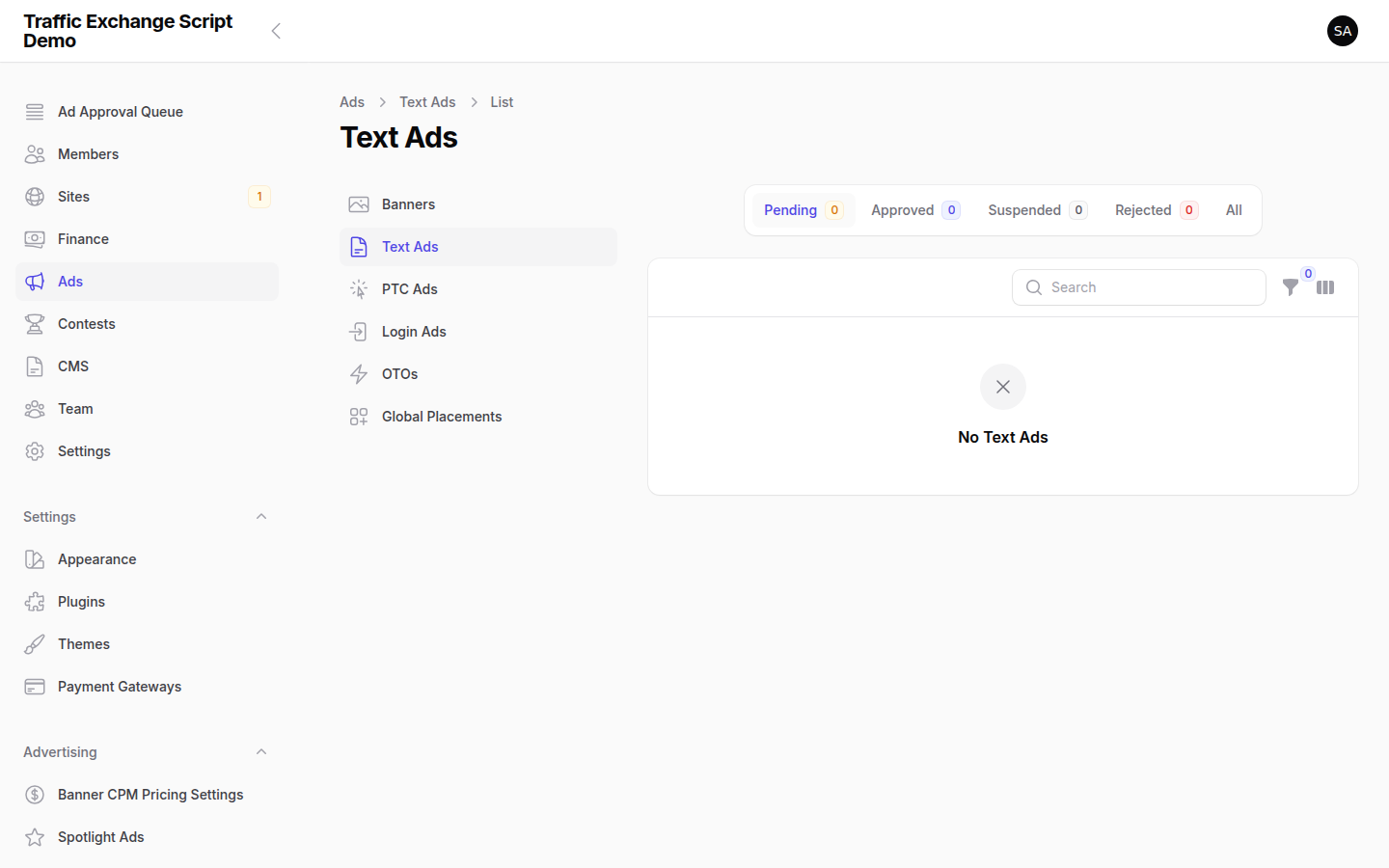
Task: Collapse the Advertising section in sidebar
Action: point(260,751)
